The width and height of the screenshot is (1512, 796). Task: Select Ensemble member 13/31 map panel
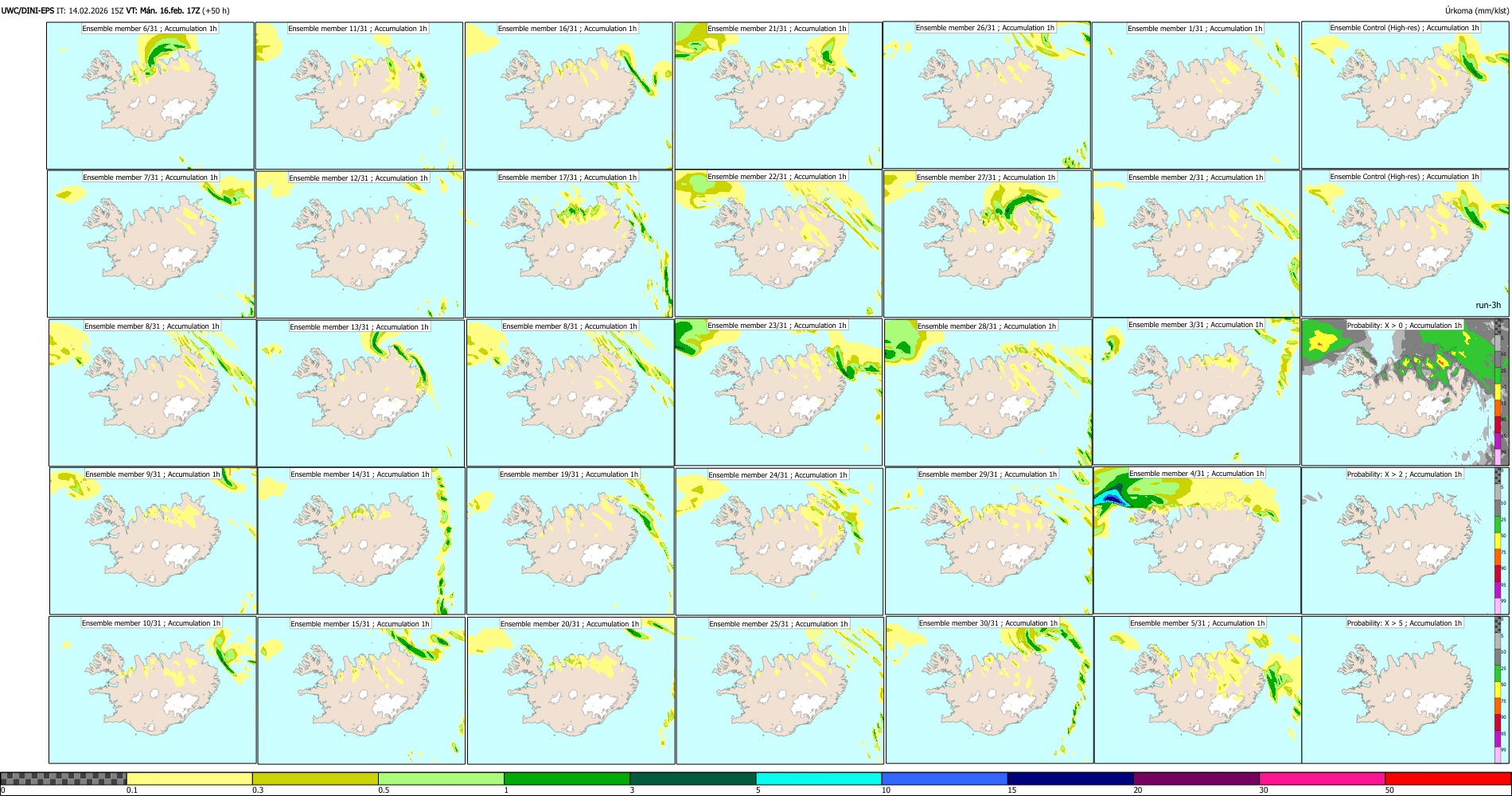pyautogui.click(x=360, y=392)
